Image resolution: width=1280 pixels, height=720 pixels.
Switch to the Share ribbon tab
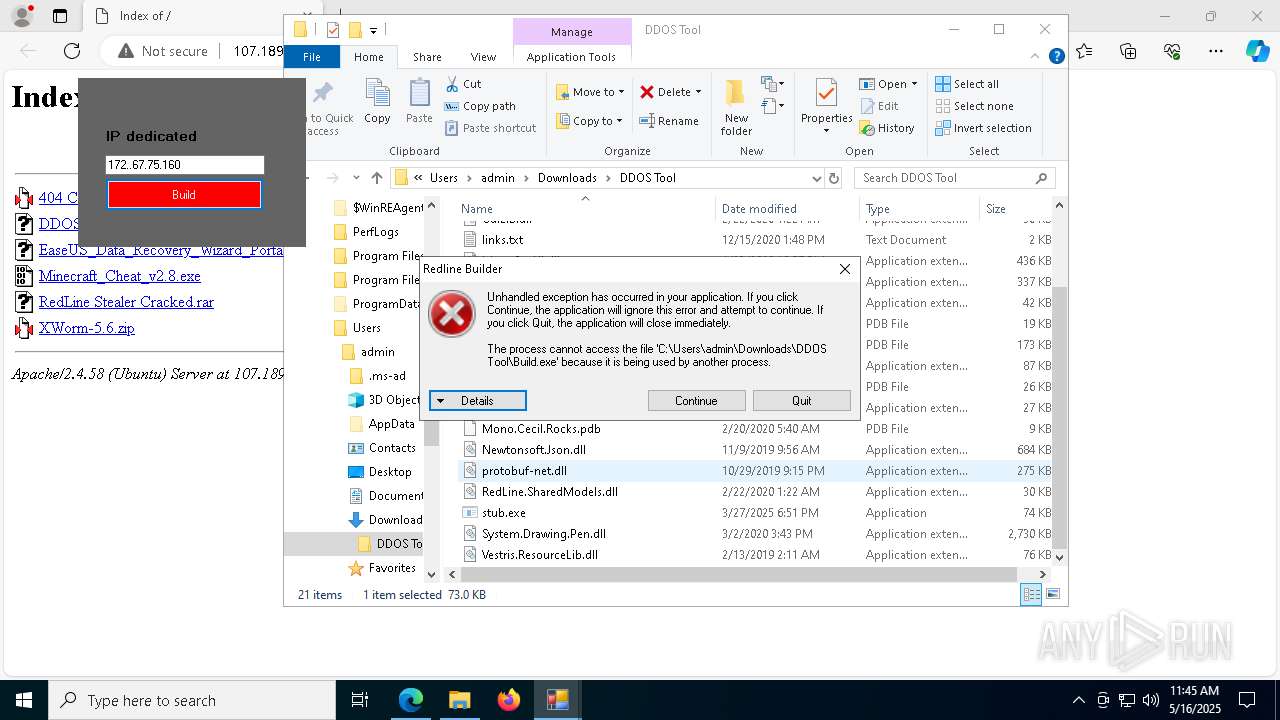coord(427,57)
